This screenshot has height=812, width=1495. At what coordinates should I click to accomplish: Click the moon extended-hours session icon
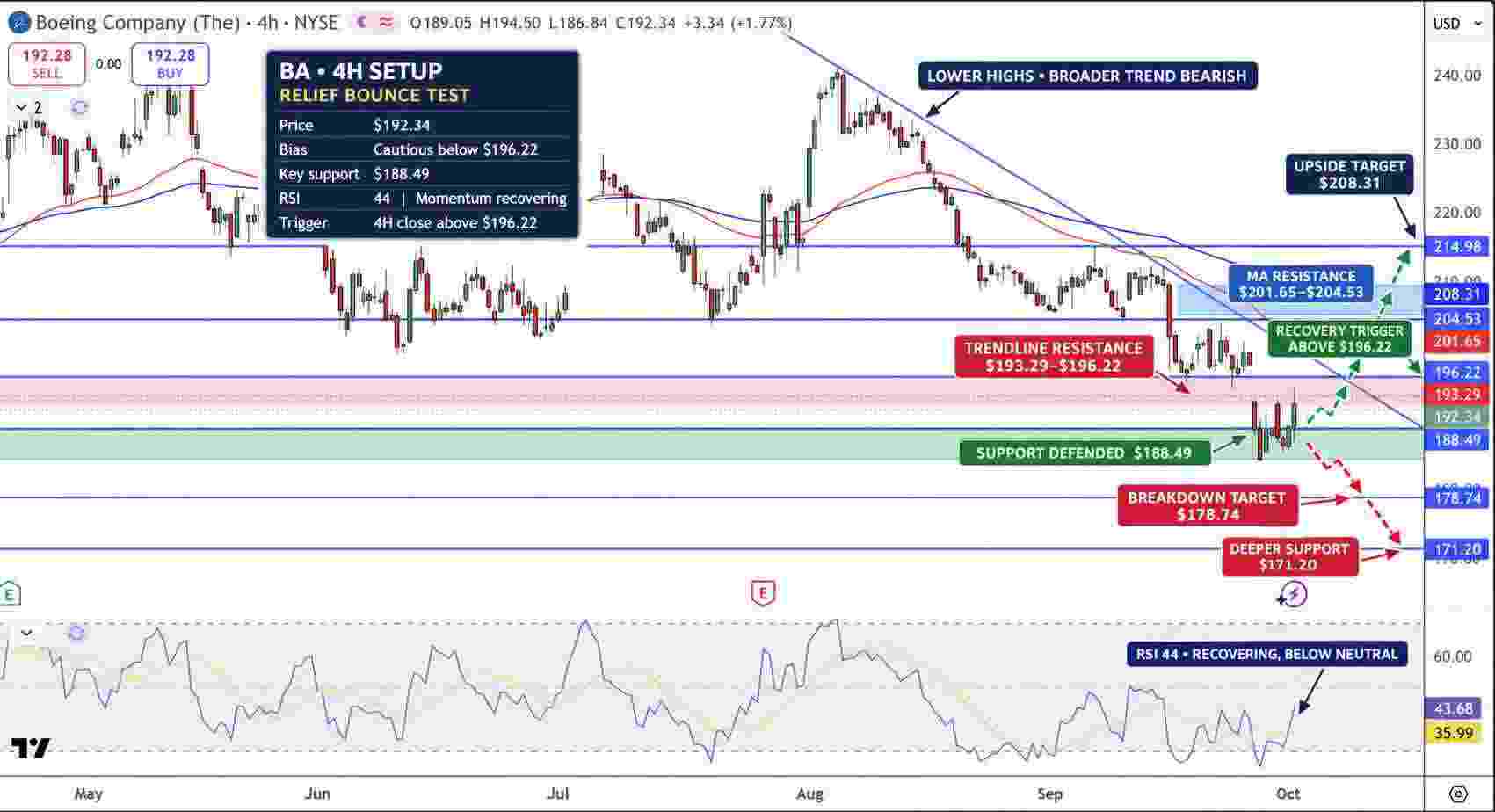point(361,23)
